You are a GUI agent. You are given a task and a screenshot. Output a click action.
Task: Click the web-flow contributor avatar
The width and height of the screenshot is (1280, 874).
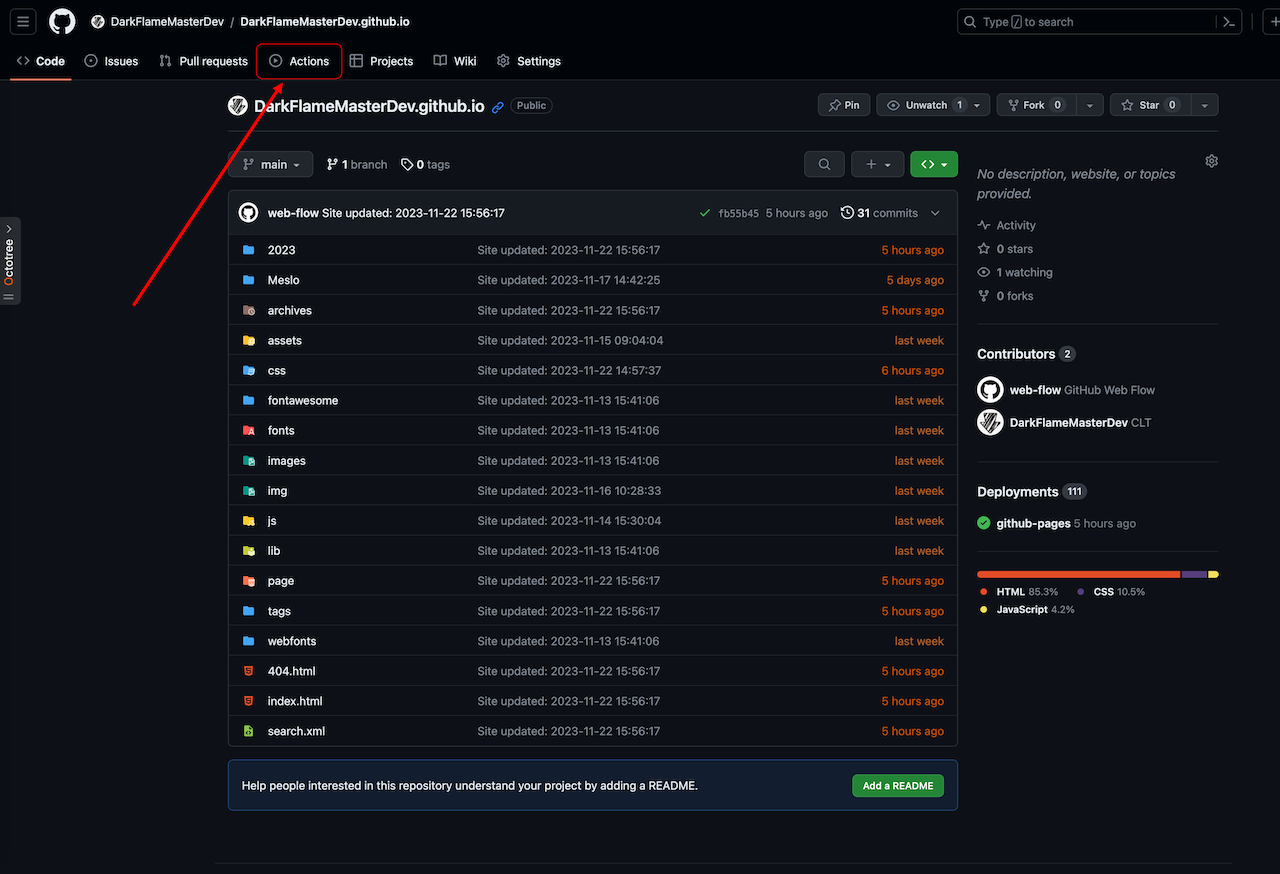tap(990, 390)
